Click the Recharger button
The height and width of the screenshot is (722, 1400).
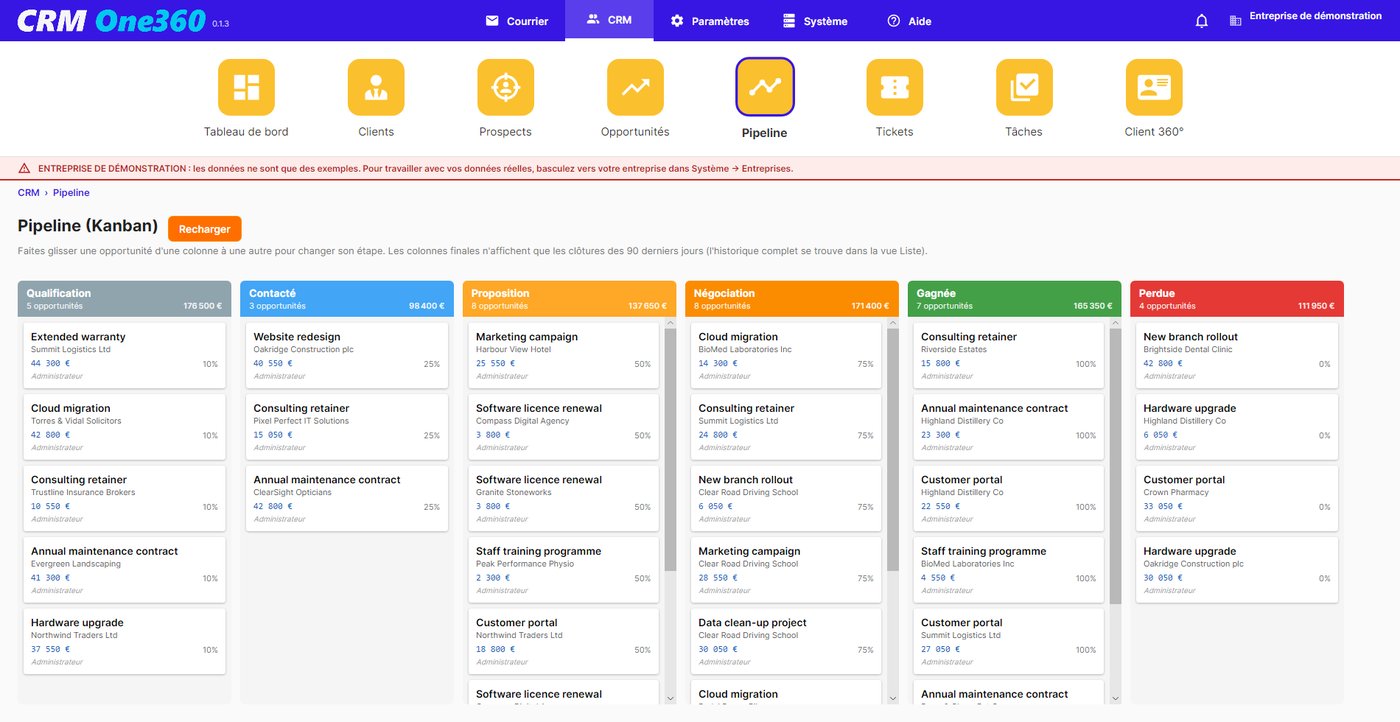click(x=205, y=229)
